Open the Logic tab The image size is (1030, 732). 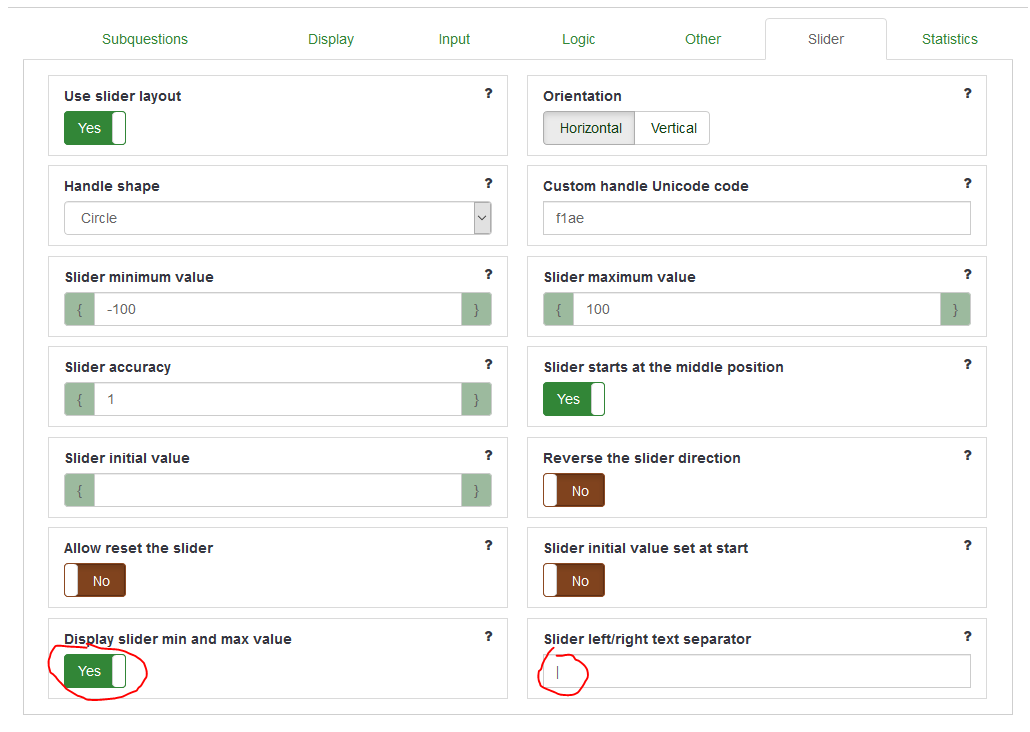point(578,40)
